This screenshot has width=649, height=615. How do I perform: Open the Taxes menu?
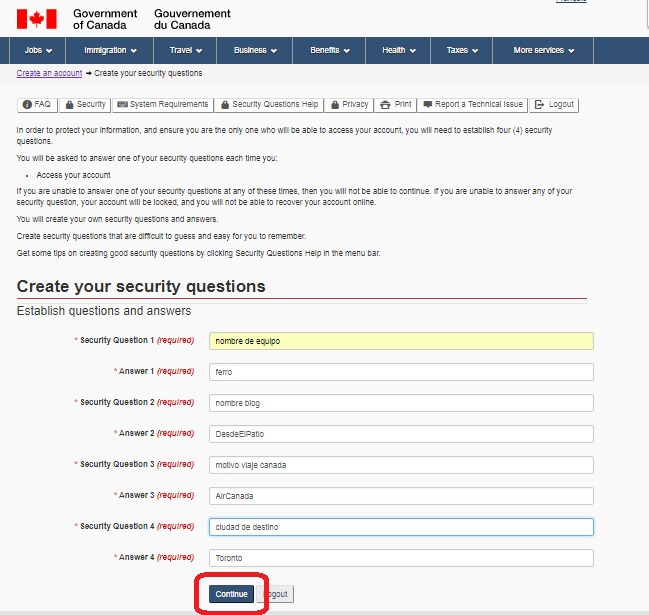pyautogui.click(x=462, y=50)
